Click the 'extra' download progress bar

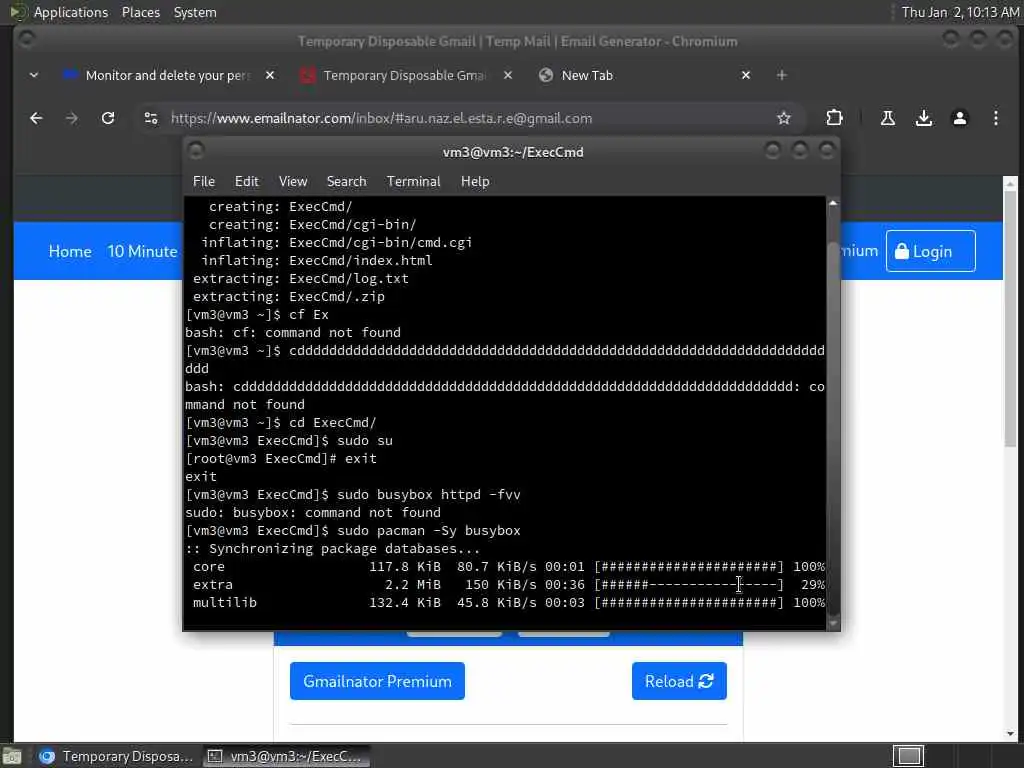[x=688, y=584]
